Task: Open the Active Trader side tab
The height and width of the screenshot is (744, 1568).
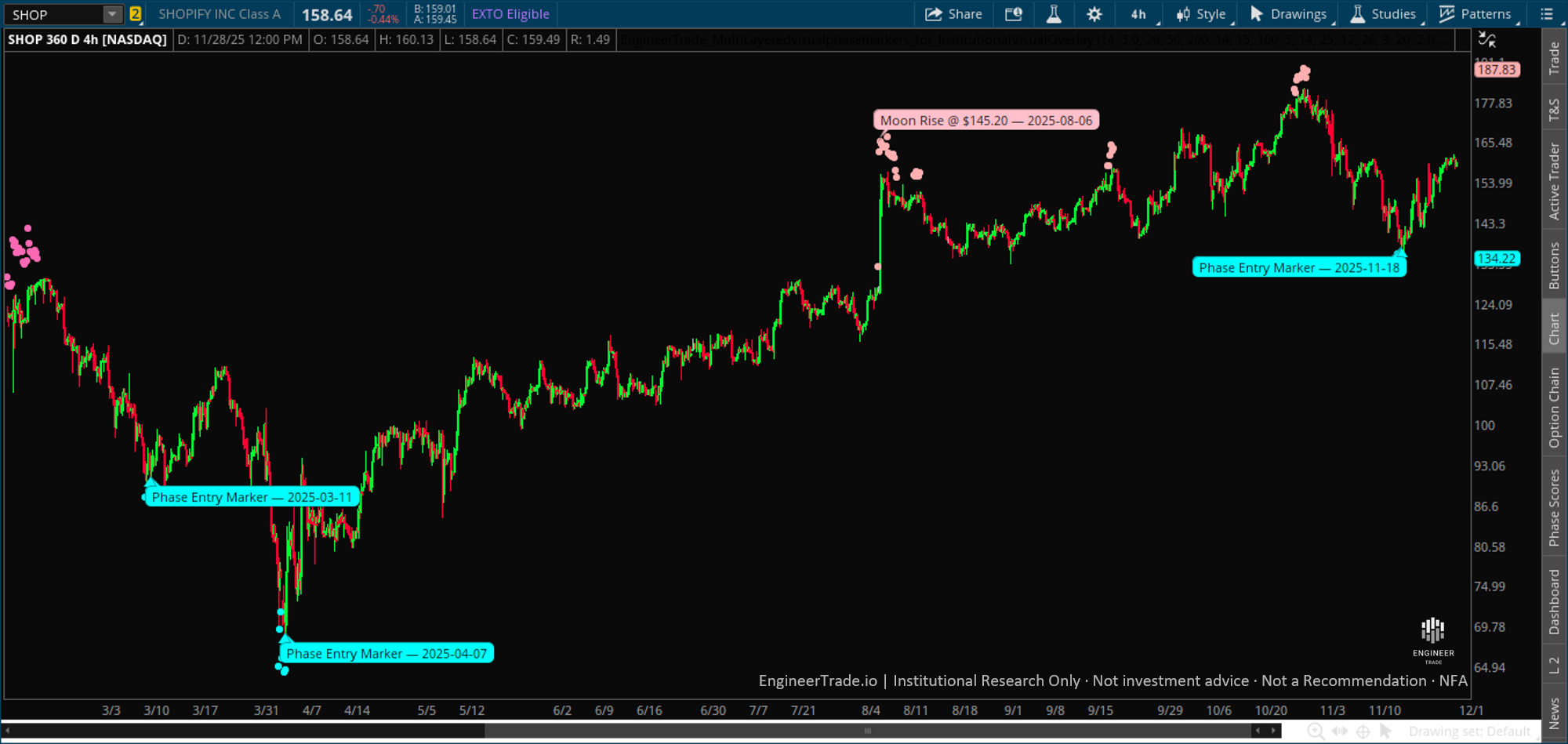Action: tap(1554, 181)
